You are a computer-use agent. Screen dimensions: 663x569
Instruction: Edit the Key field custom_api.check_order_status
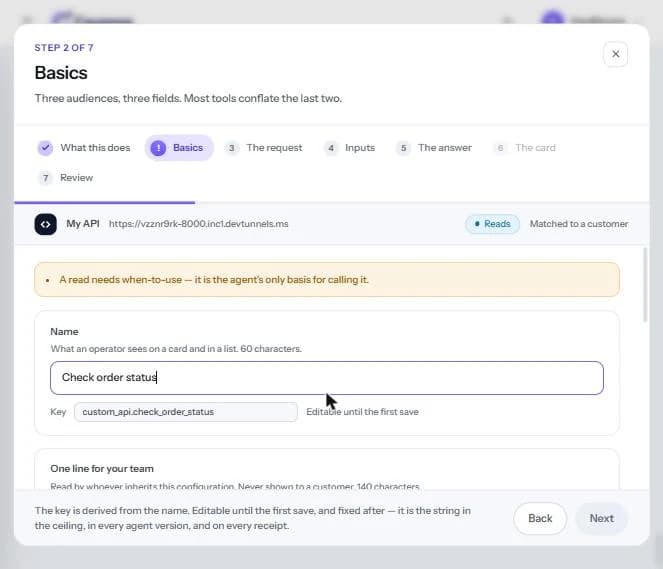[186, 412]
